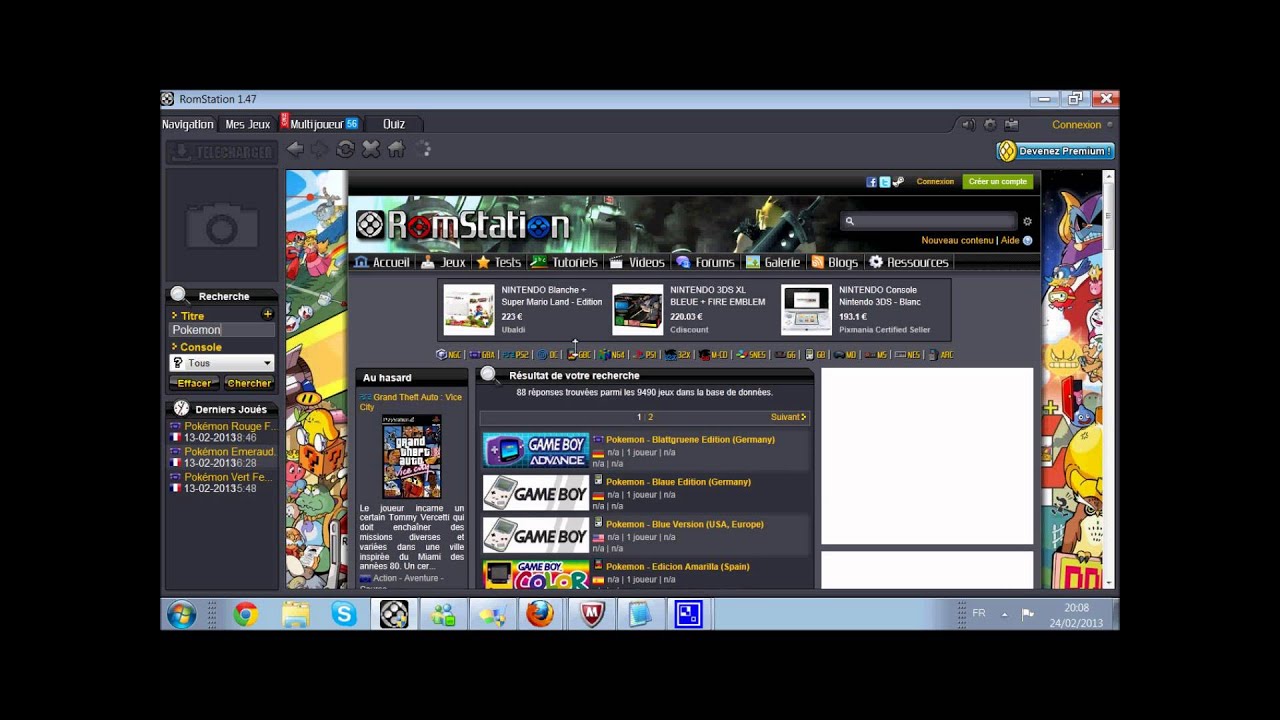The height and width of the screenshot is (720, 1280).
Task: Open the Console dropdown showing Tous
Action: click(222, 363)
